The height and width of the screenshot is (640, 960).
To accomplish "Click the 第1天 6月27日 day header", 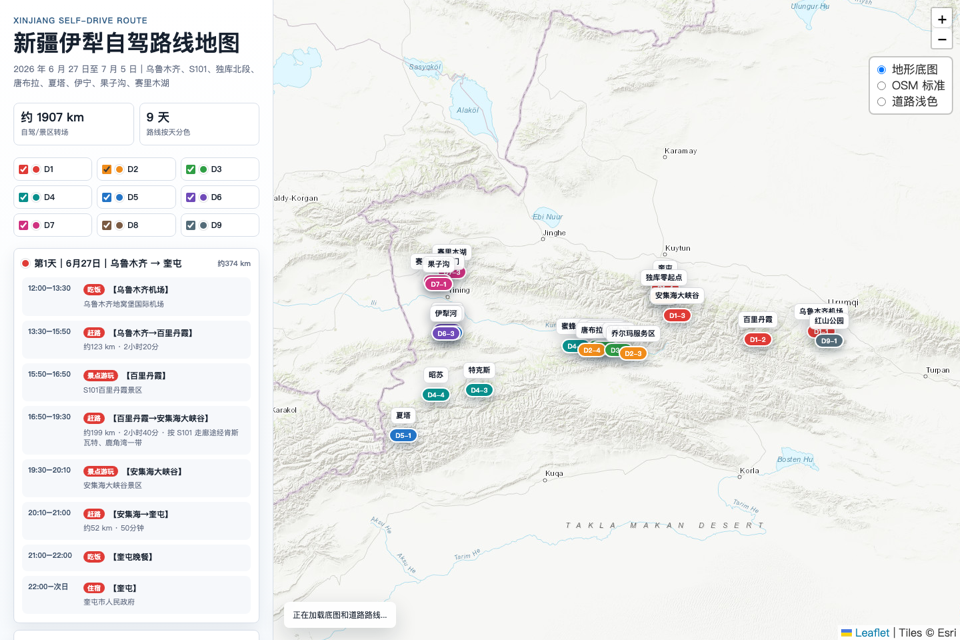I will tap(136, 263).
